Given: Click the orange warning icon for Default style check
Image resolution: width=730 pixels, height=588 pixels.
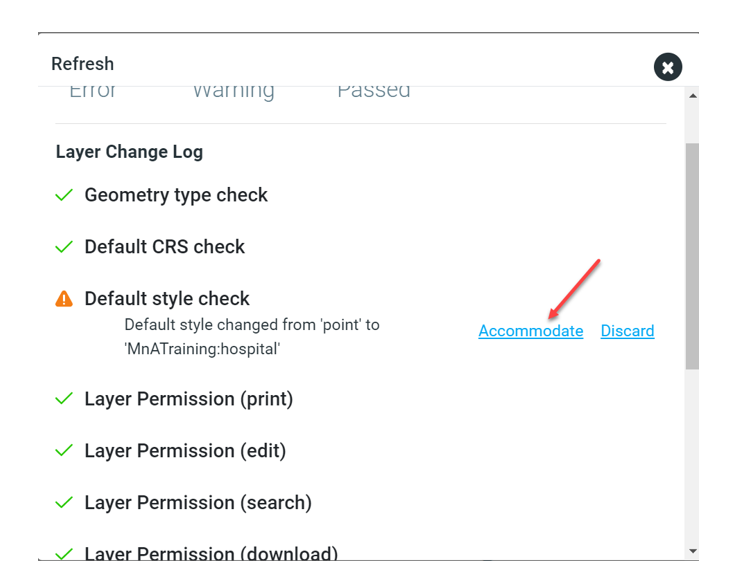Looking at the screenshot, I should pyautogui.click(x=64, y=299).
